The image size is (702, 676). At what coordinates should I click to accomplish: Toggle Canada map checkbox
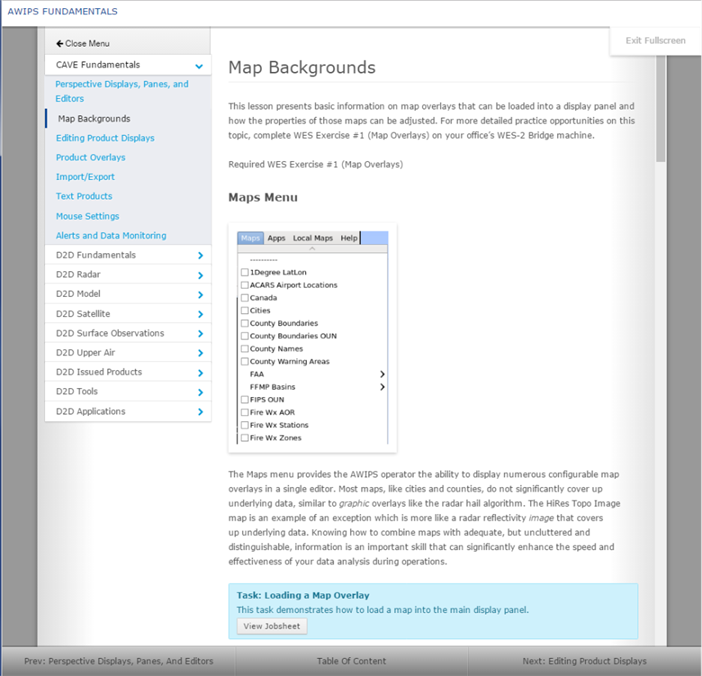(244, 298)
